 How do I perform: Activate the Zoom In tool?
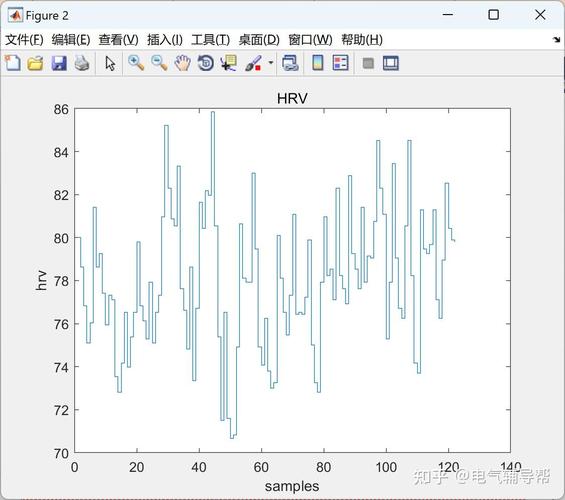point(136,63)
